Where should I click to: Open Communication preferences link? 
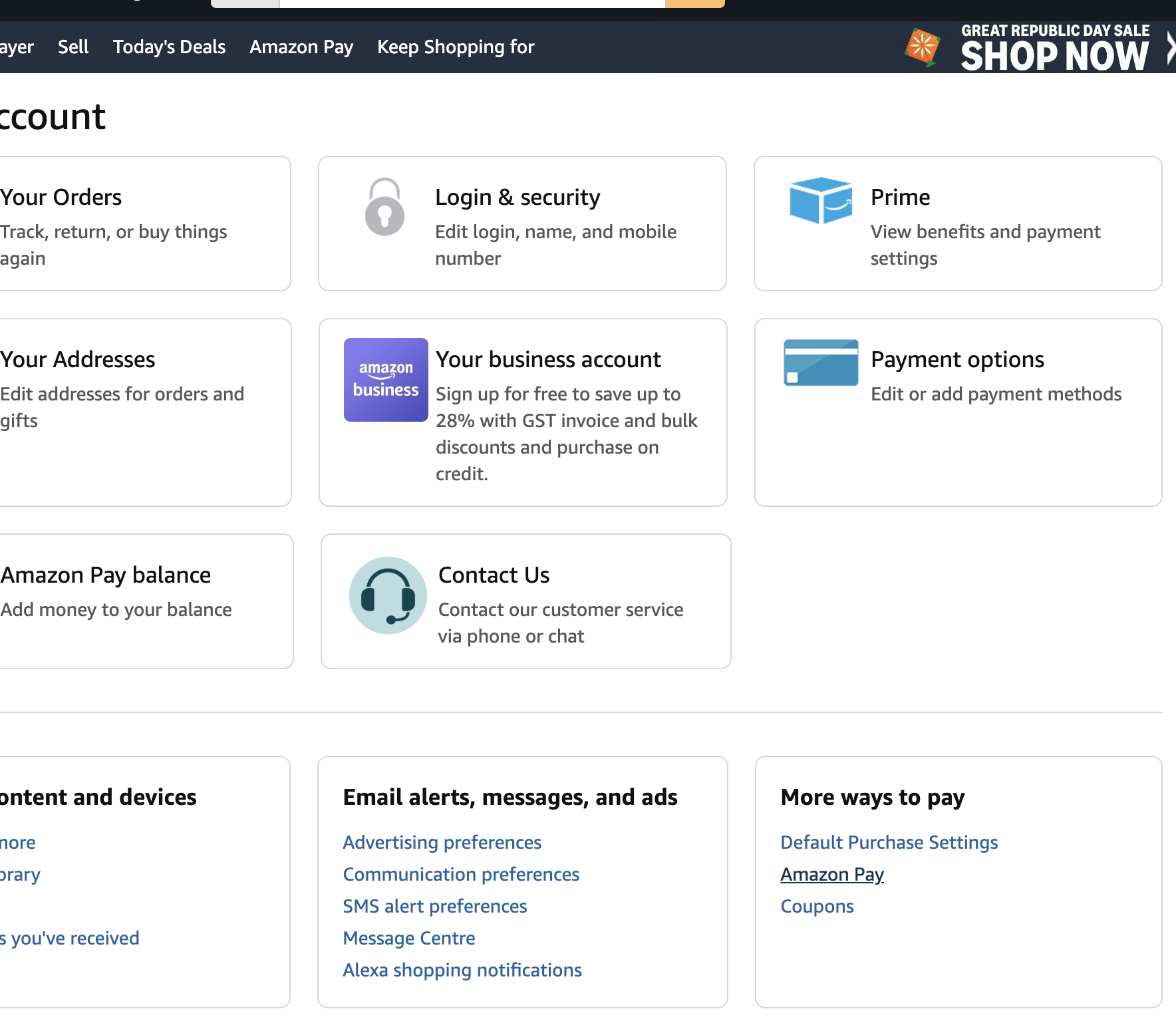point(461,874)
